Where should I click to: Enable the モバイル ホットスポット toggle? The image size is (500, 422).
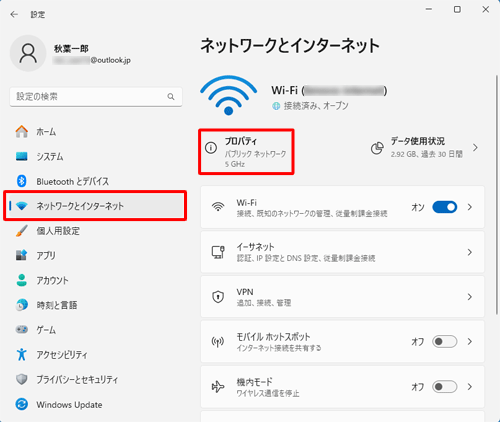[x=445, y=342]
